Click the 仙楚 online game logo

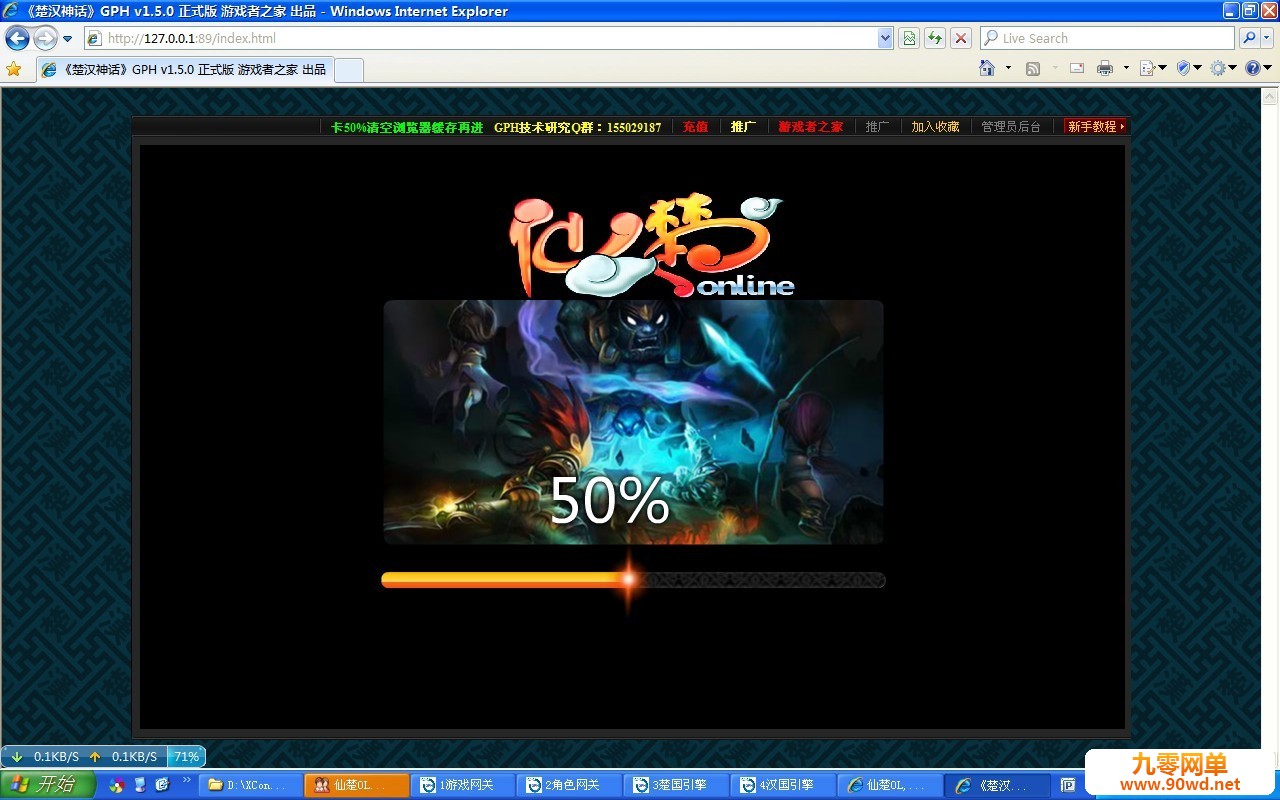pos(650,246)
